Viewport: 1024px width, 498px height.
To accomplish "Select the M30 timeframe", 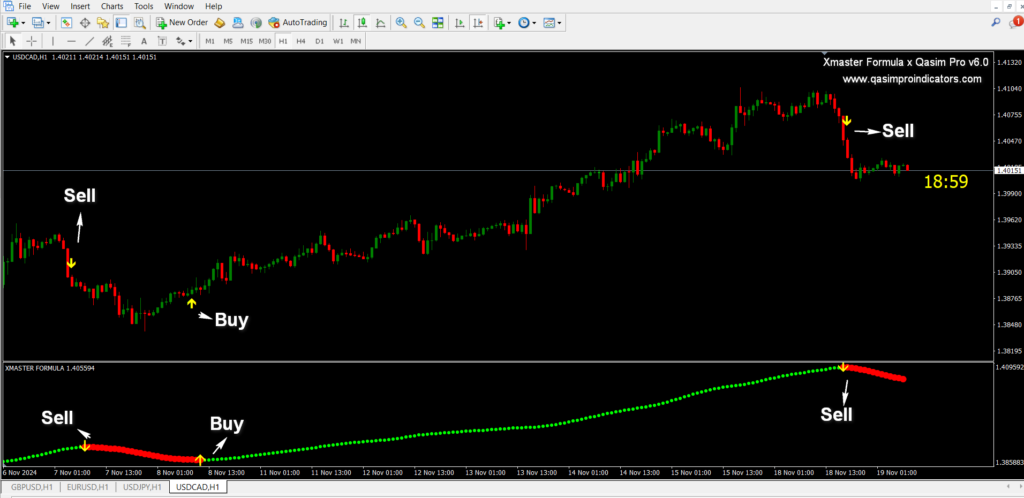I will [264, 41].
